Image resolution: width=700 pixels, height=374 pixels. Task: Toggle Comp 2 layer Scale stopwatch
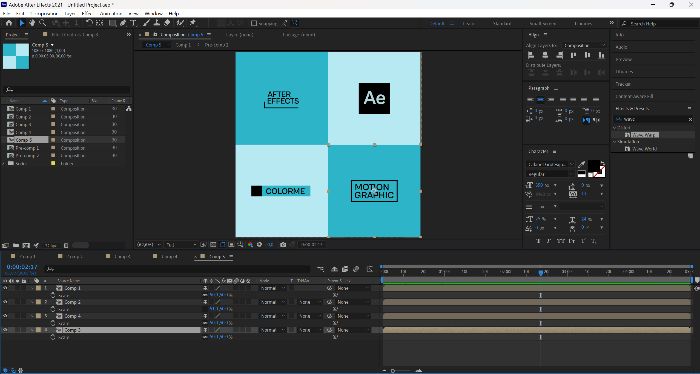point(53,309)
